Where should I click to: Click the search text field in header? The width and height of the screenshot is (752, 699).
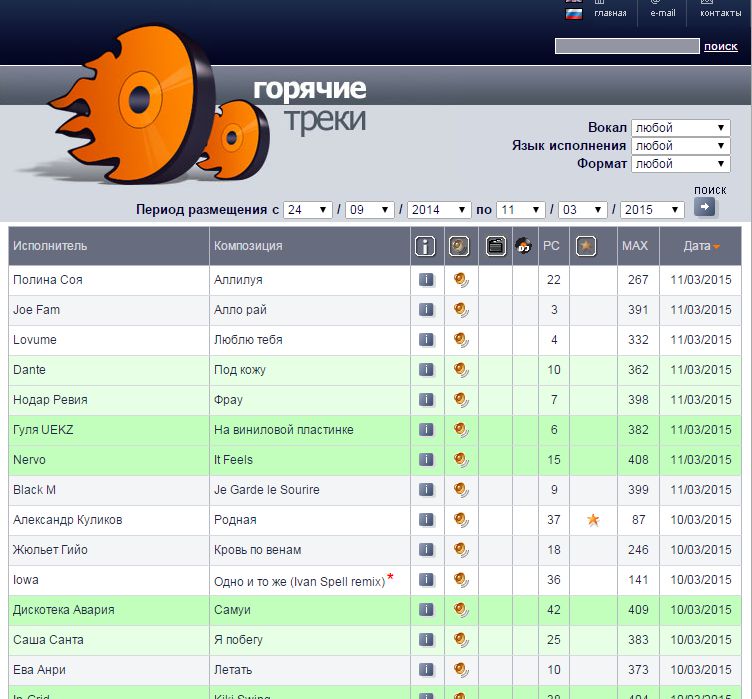627,46
